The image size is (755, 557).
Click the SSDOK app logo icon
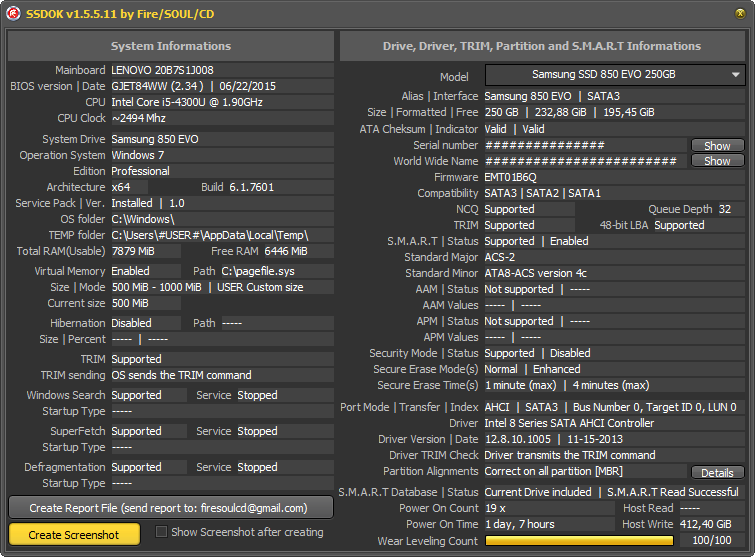tap(13, 13)
